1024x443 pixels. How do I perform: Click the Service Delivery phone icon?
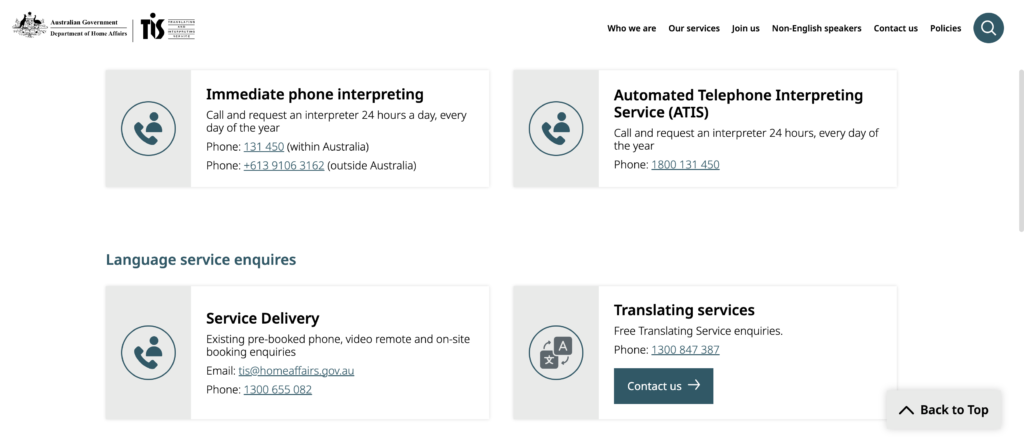148,353
